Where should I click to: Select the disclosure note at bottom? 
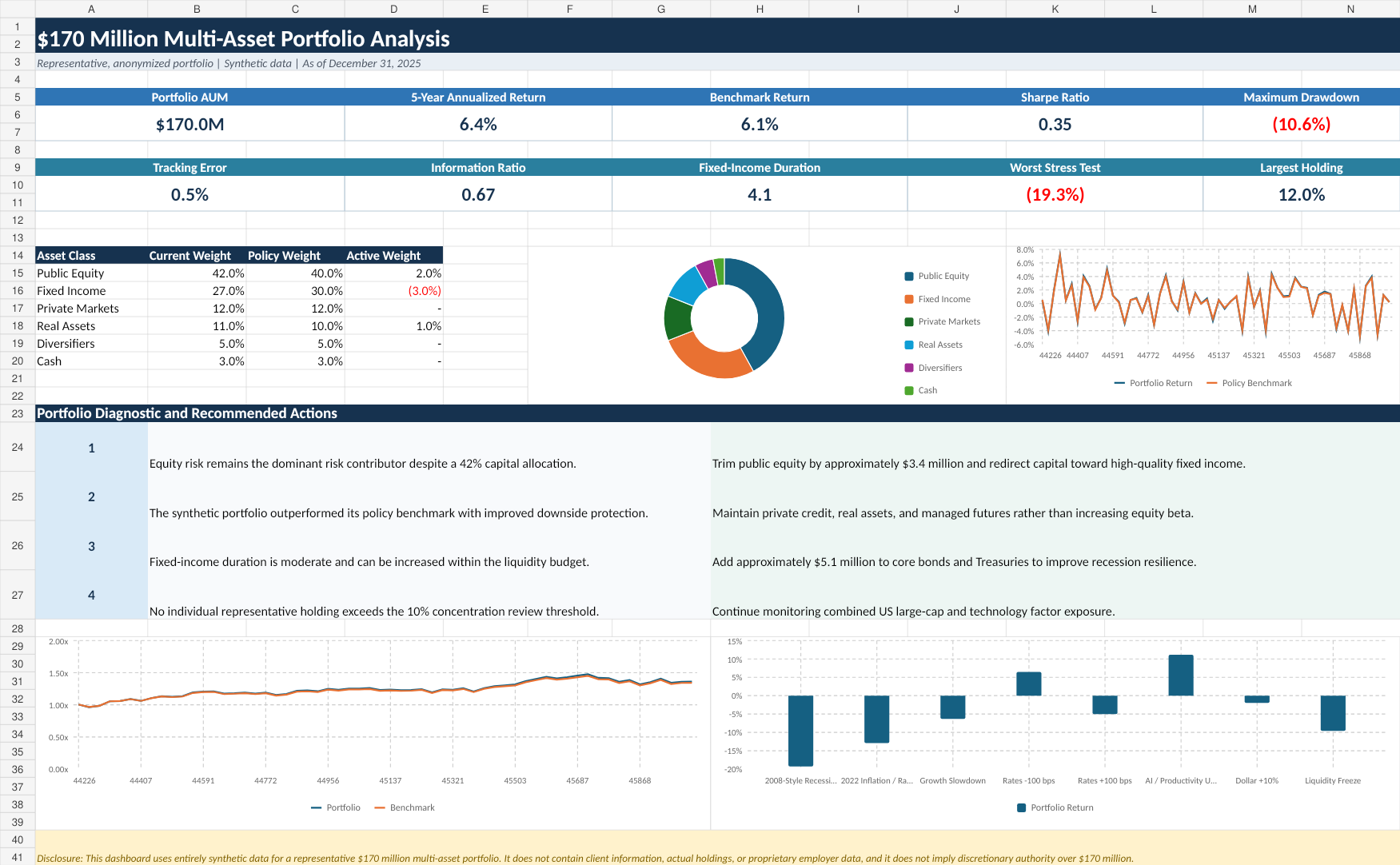(717, 847)
